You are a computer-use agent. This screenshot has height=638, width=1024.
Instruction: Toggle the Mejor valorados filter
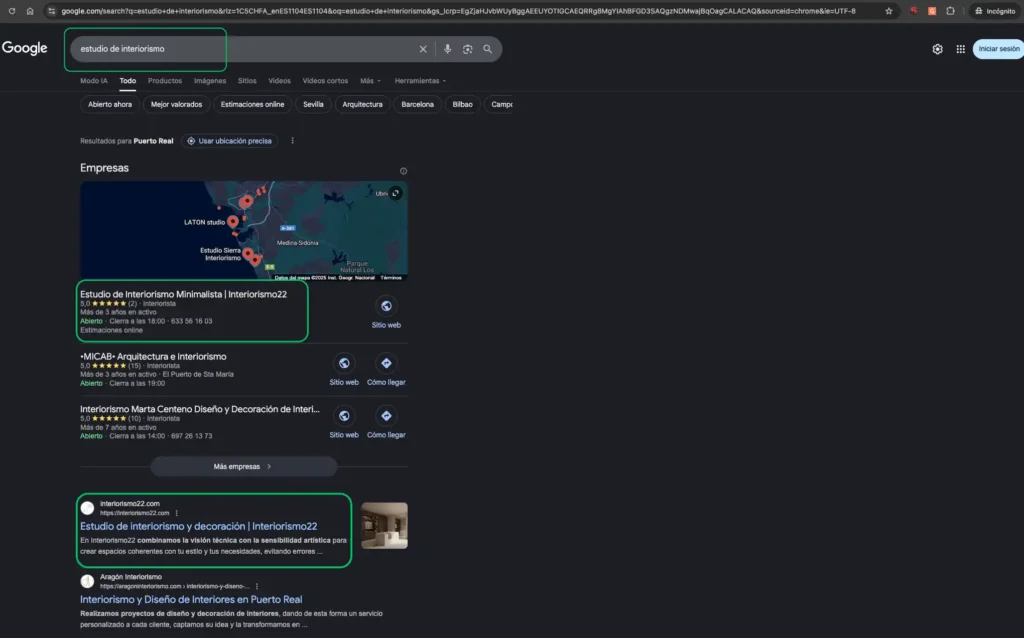[176, 104]
